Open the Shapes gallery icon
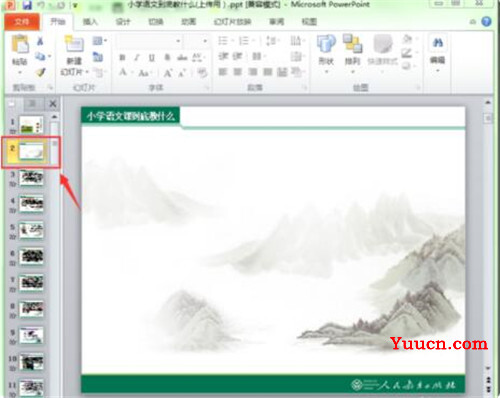The width and height of the screenshot is (500, 398). pyautogui.click(x=326, y=44)
